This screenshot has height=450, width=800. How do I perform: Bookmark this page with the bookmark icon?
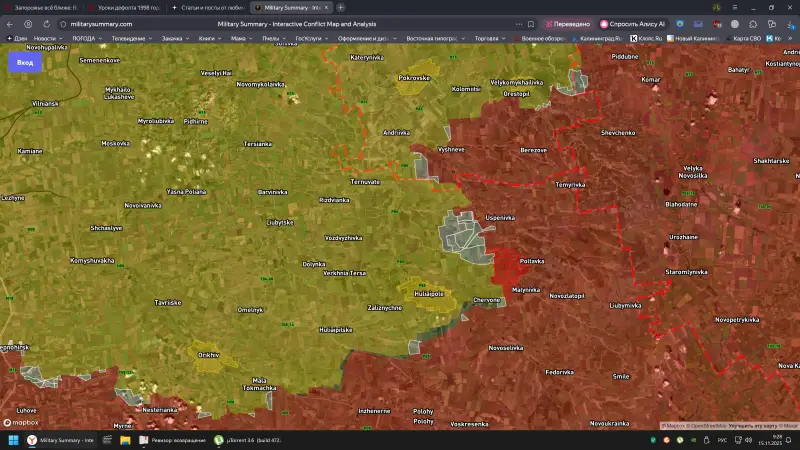click(x=531, y=23)
